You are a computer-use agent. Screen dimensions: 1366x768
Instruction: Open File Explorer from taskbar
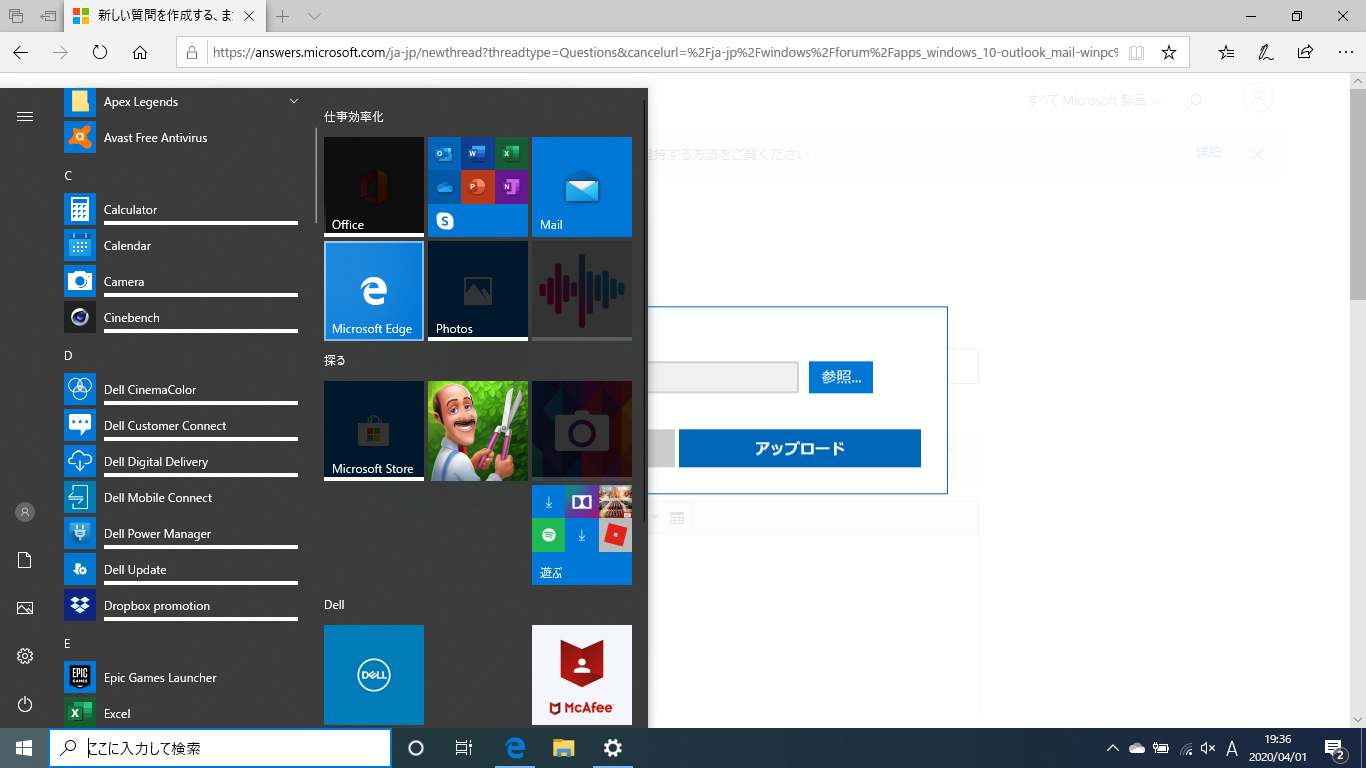coord(564,748)
